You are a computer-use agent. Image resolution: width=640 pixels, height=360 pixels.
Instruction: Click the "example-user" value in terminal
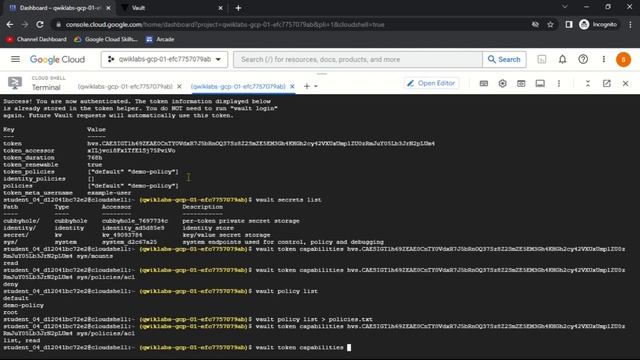109,193
